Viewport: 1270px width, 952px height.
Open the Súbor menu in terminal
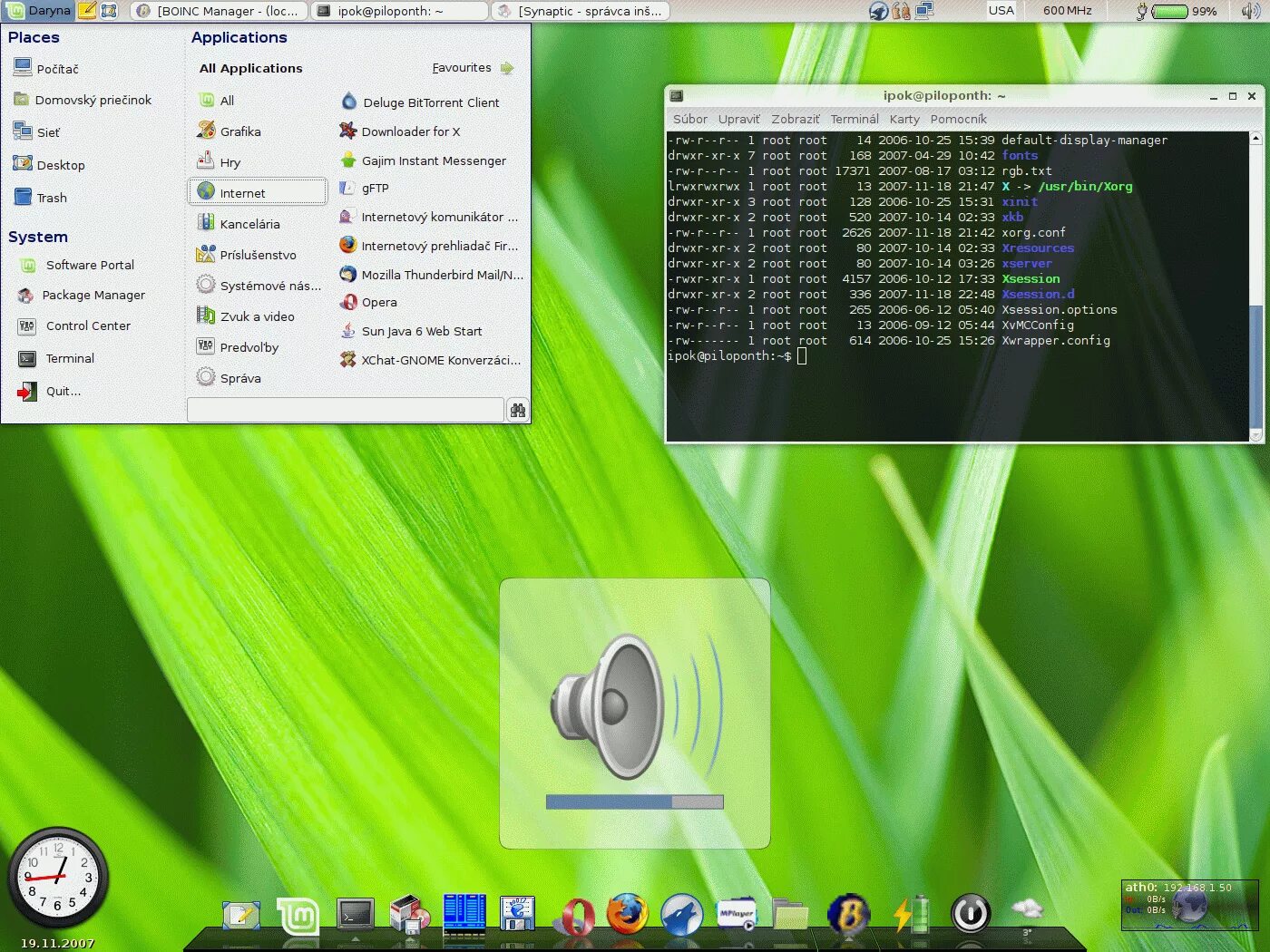point(689,119)
